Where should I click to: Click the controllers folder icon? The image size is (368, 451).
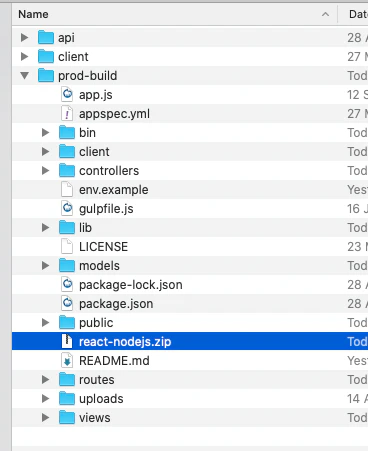click(67, 170)
